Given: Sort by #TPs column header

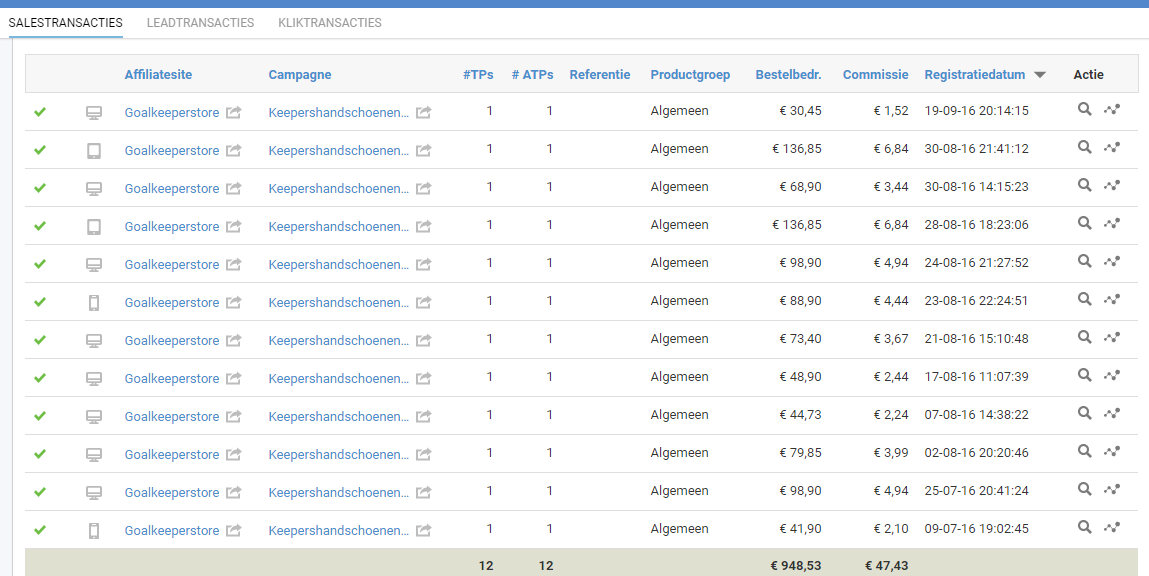Looking at the screenshot, I should pyautogui.click(x=478, y=75).
